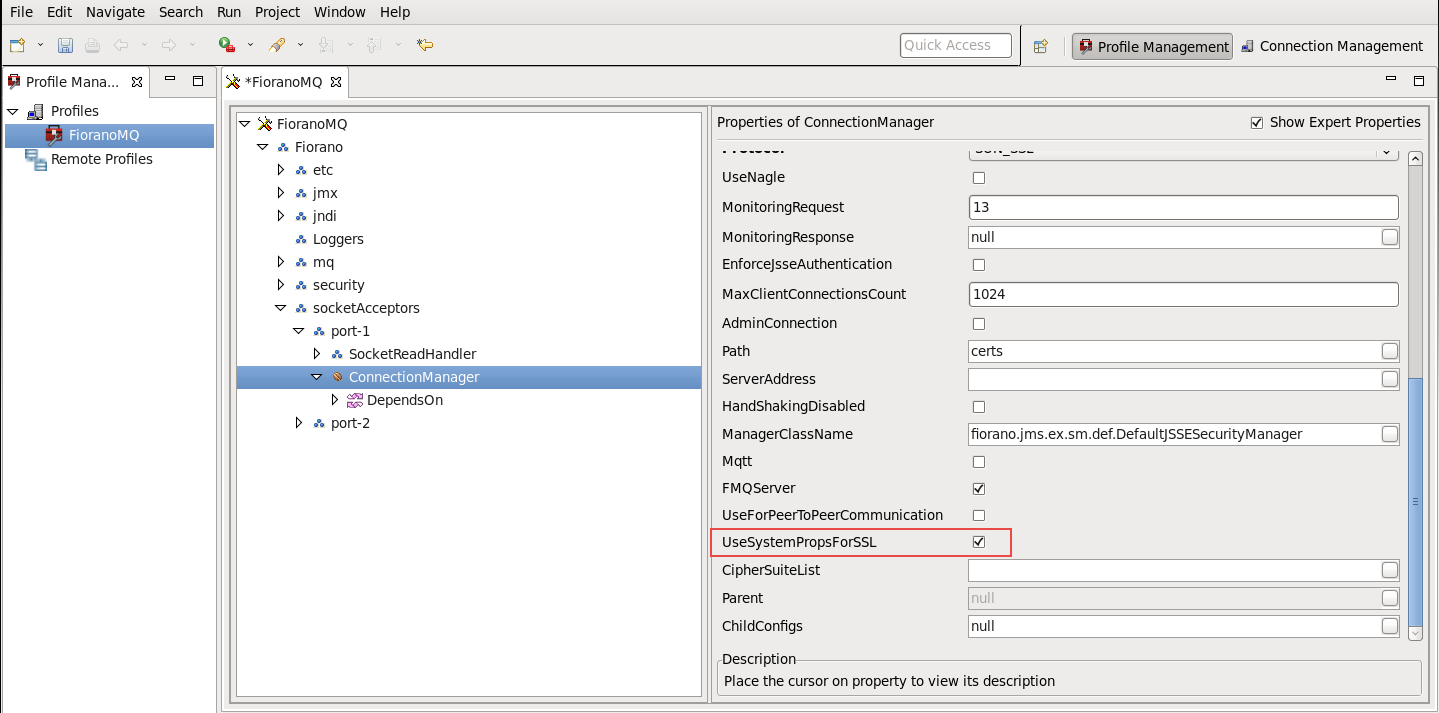Collapse the Profiles tree node
The image size is (1439, 713).
coord(13,111)
